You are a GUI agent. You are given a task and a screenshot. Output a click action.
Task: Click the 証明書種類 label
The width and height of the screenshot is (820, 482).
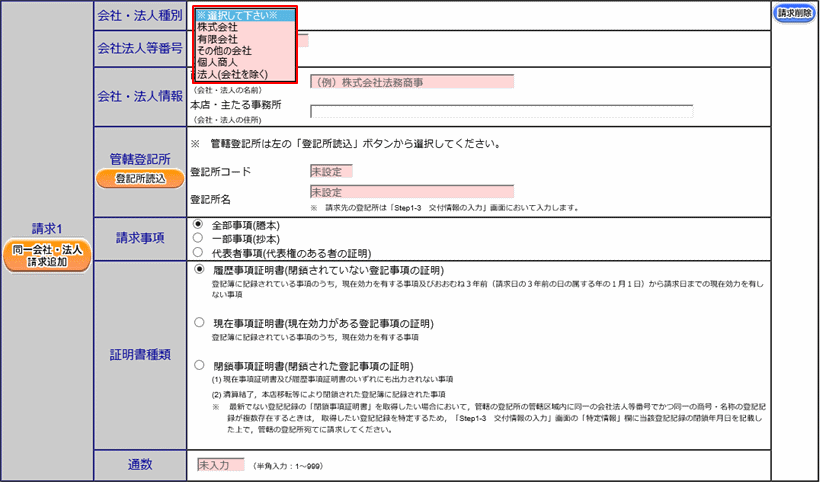pos(140,355)
